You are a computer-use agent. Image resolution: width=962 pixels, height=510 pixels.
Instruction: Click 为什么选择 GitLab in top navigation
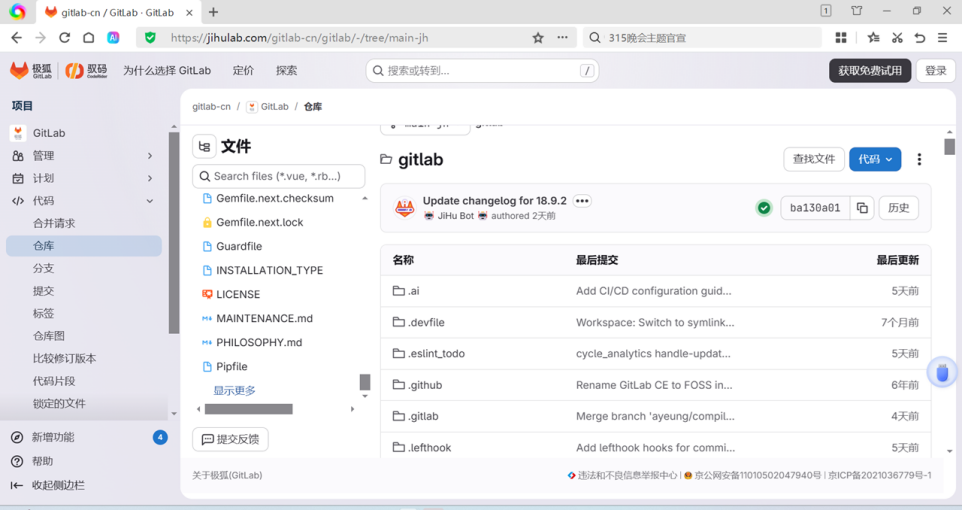(167, 71)
